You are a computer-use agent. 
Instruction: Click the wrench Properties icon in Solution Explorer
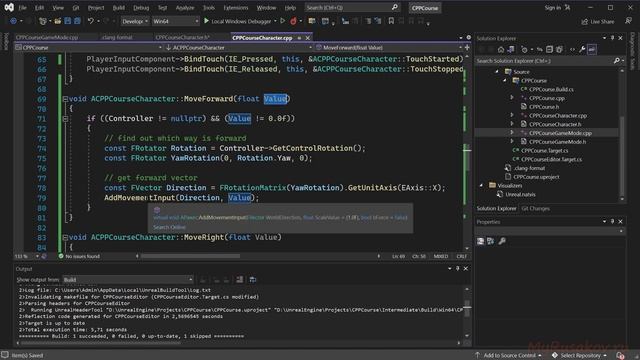[x=582, y=49]
